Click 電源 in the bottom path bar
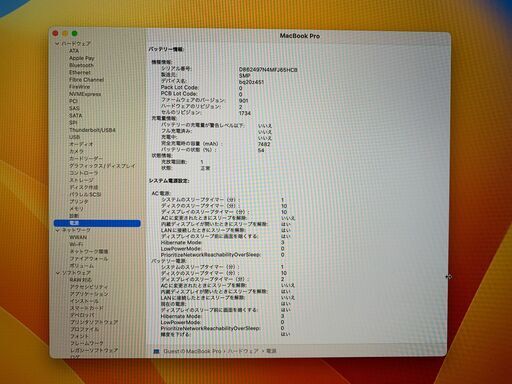Screen dimensions: 512x384 [271, 351]
